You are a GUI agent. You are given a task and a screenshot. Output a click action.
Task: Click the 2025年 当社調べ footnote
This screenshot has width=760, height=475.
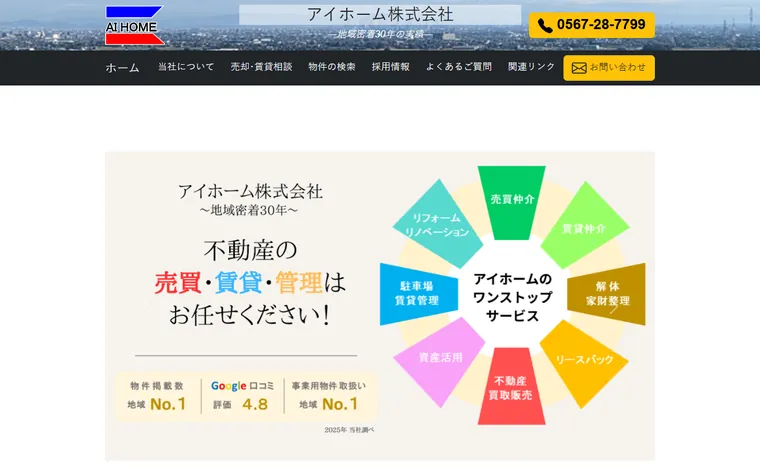point(349,430)
